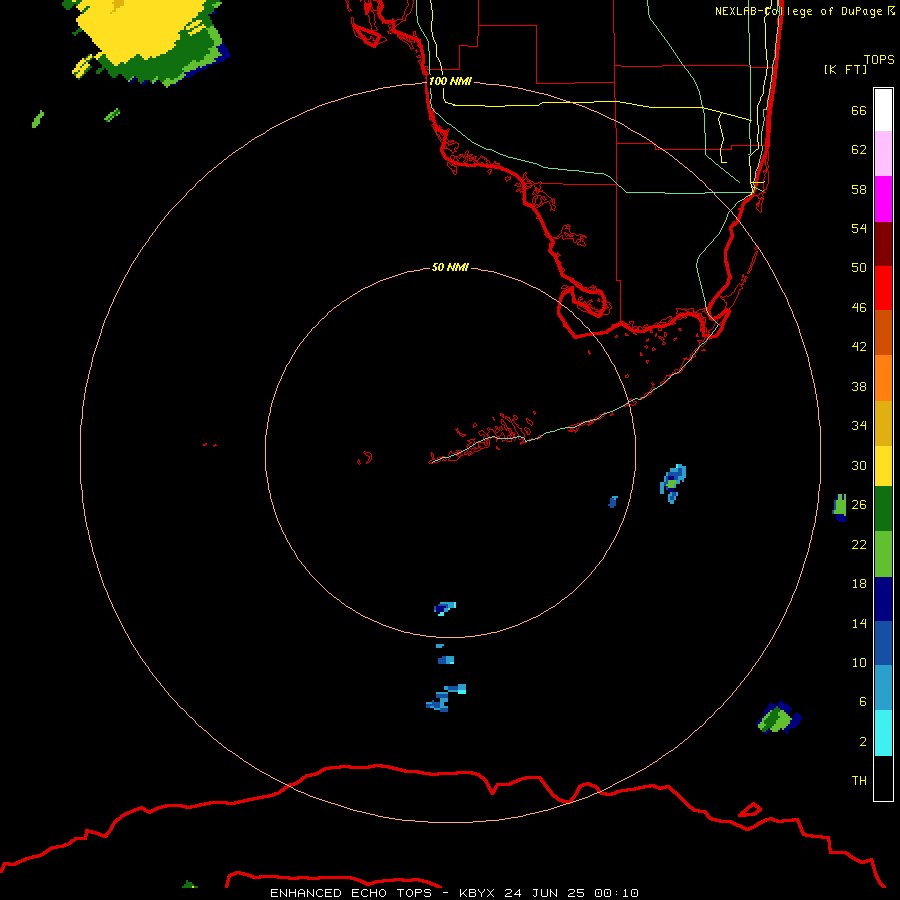Click the '54' legend value

click(859, 228)
